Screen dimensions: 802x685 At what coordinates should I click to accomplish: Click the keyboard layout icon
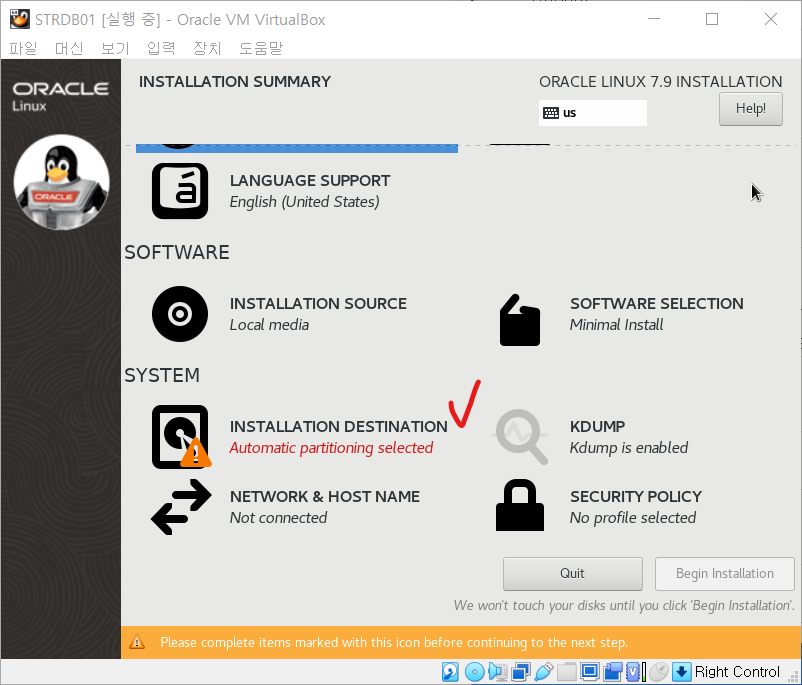click(550, 113)
